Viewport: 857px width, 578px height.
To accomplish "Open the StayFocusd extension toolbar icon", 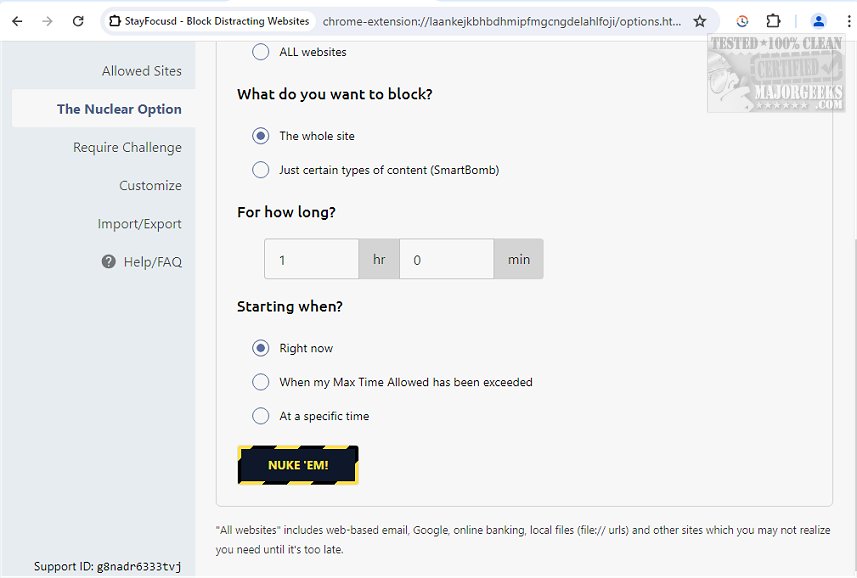I will (x=742, y=21).
